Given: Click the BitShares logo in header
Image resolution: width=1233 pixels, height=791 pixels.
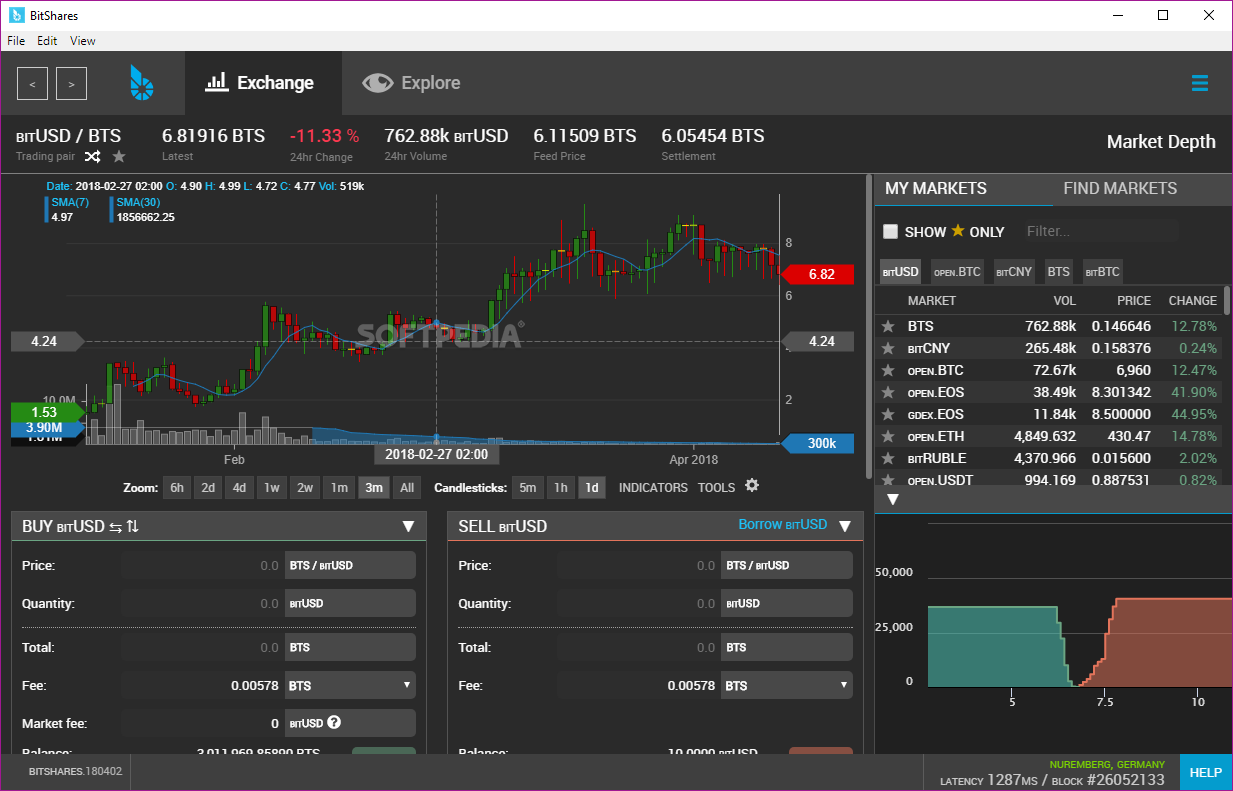Looking at the screenshot, I should tap(142, 83).
